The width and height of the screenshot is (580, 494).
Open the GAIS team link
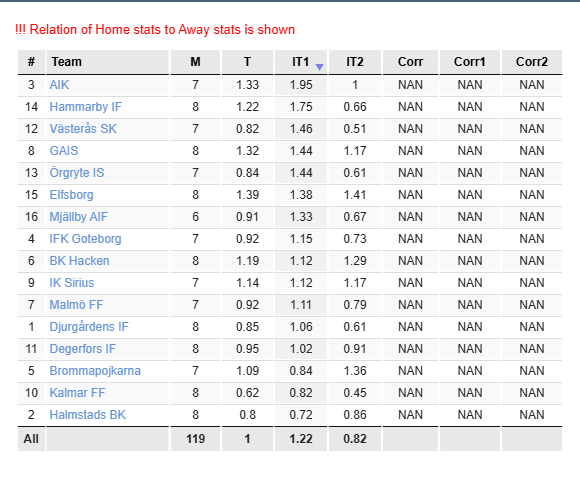[64, 151]
